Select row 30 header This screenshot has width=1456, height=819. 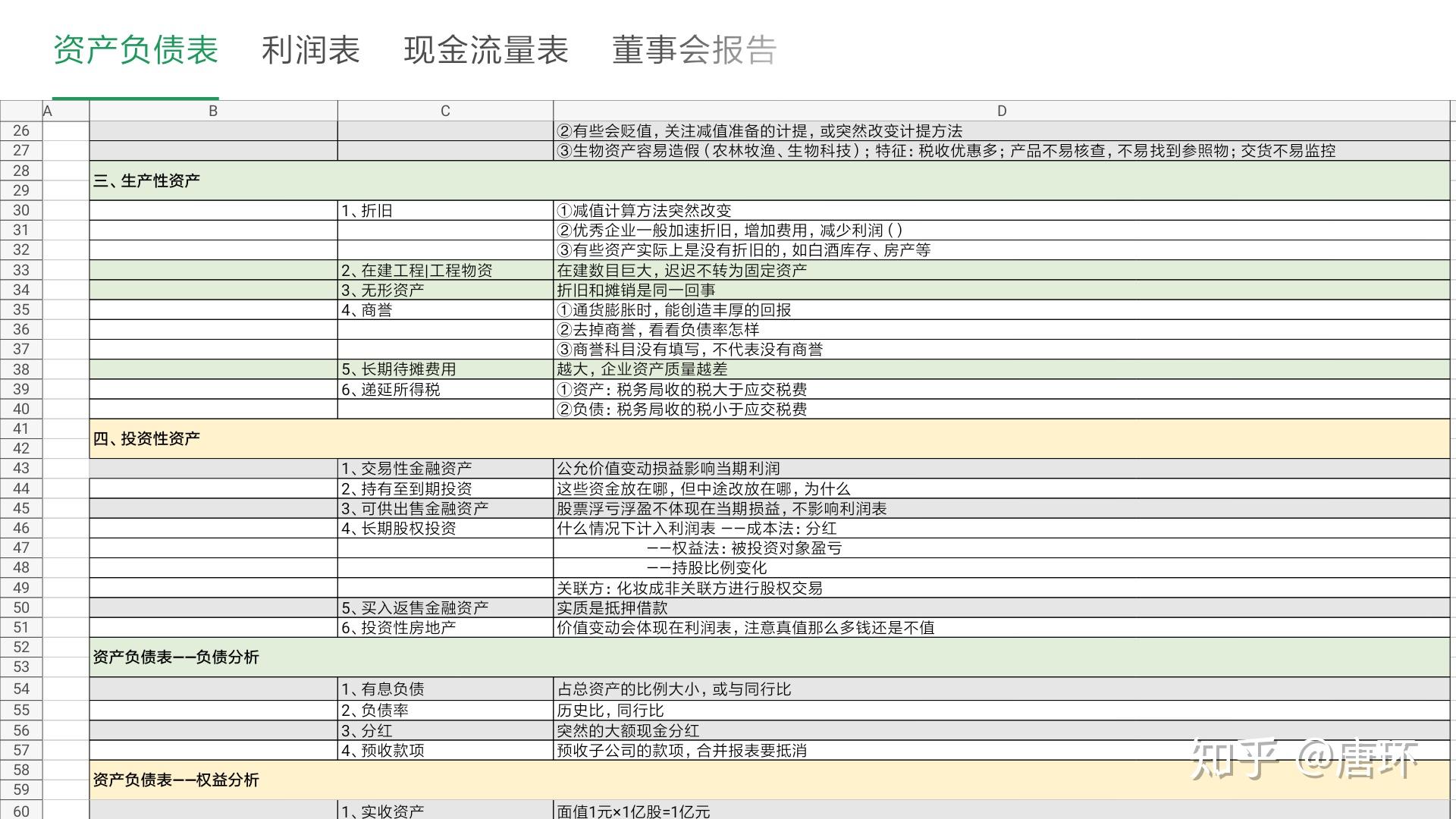tap(21, 210)
